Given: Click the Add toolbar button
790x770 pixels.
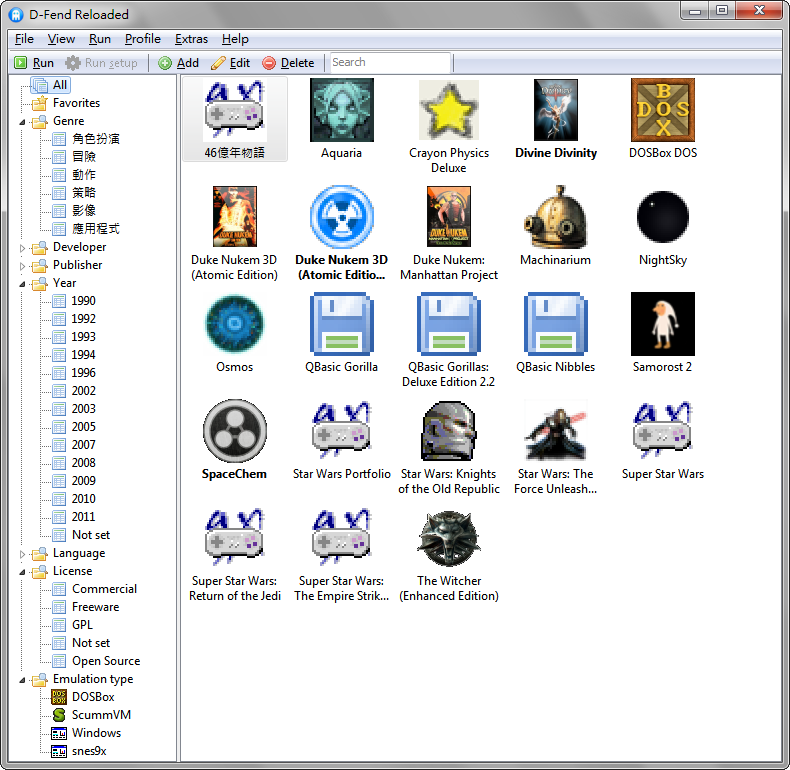Looking at the screenshot, I should point(178,63).
